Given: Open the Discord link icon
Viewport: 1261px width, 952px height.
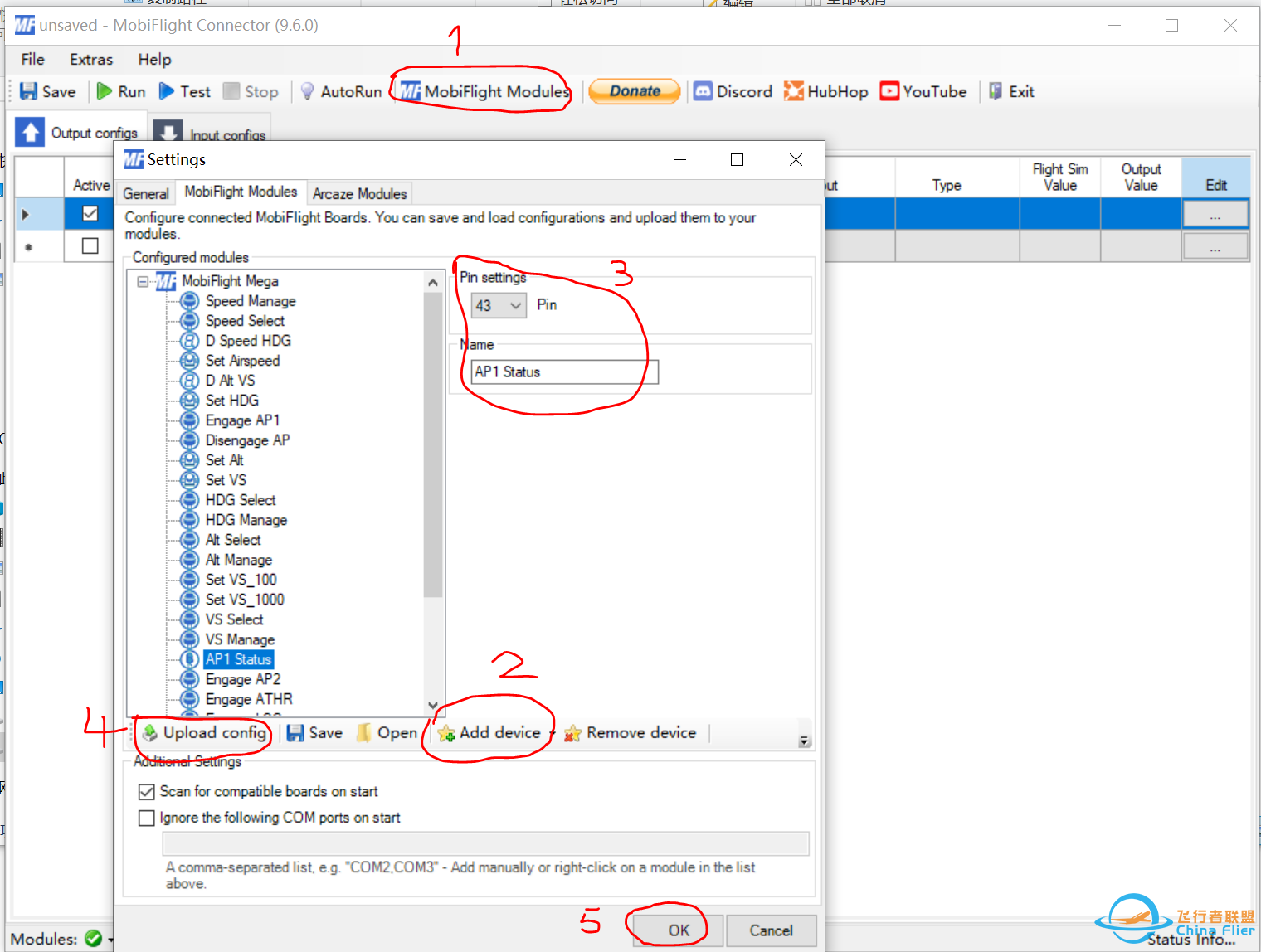Looking at the screenshot, I should pyautogui.click(x=703, y=91).
